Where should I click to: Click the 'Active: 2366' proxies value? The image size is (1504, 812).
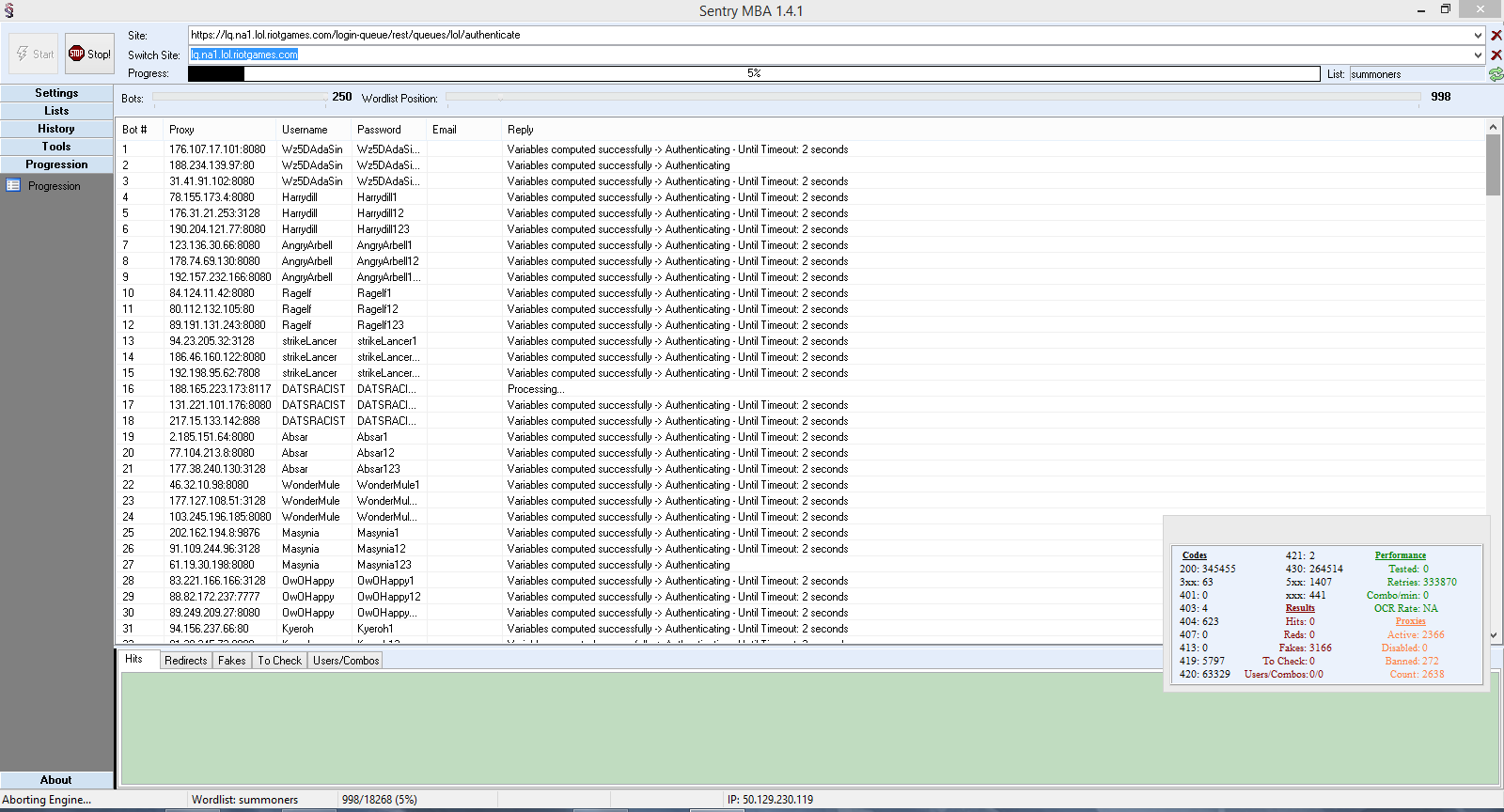pyautogui.click(x=1416, y=634)
